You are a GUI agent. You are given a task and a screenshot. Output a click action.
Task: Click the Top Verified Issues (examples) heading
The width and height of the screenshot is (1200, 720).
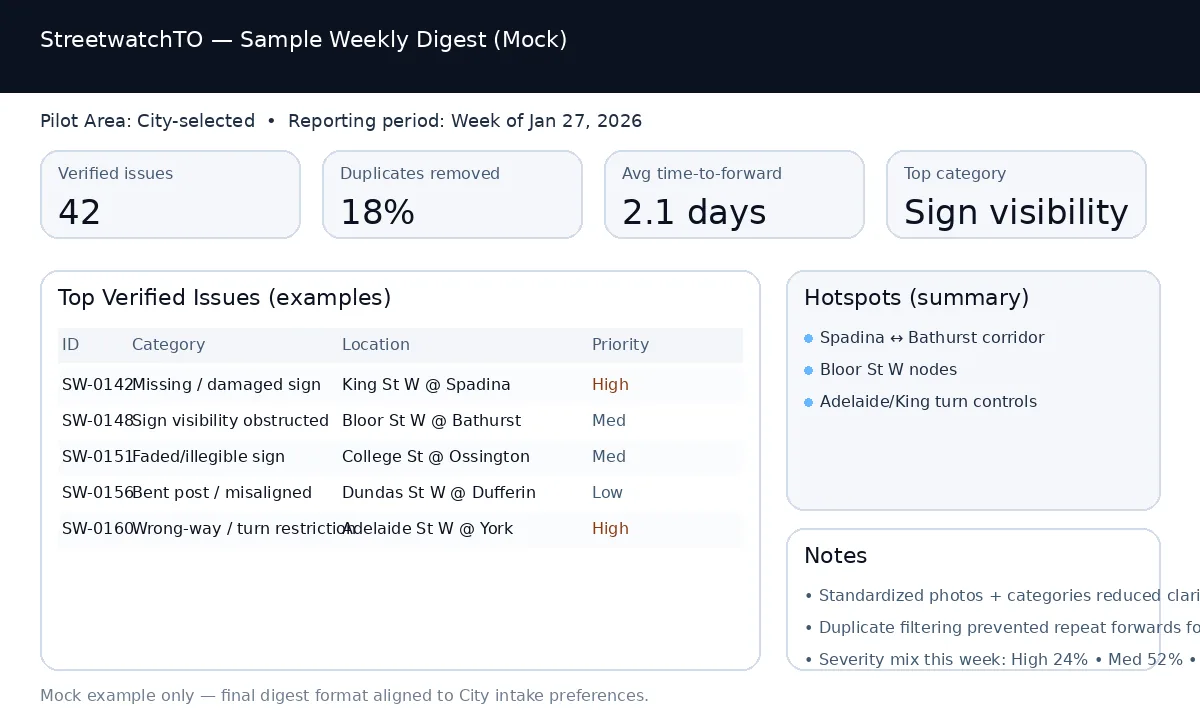tap(224, 297)
